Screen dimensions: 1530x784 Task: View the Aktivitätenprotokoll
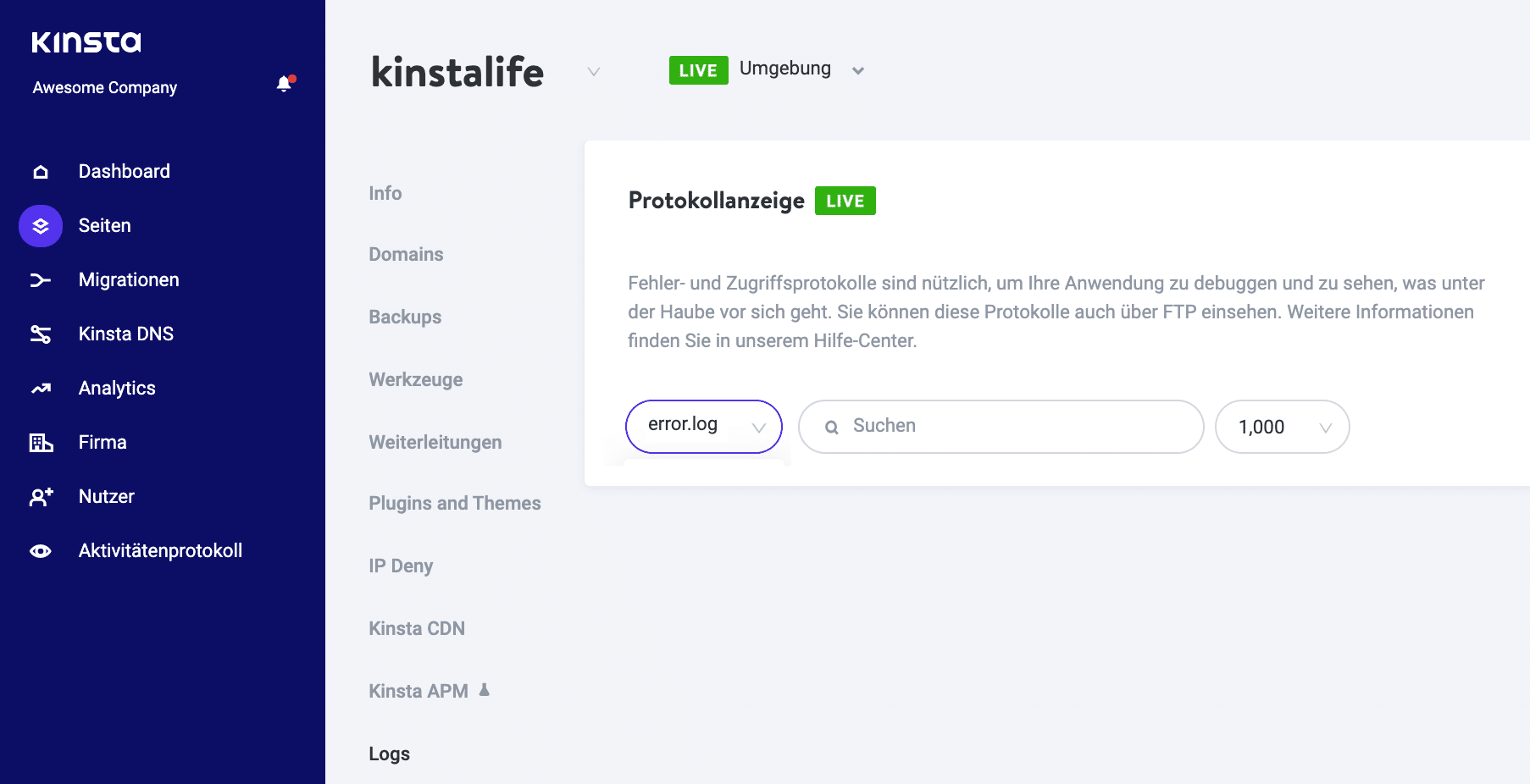(x=160, y=549)
